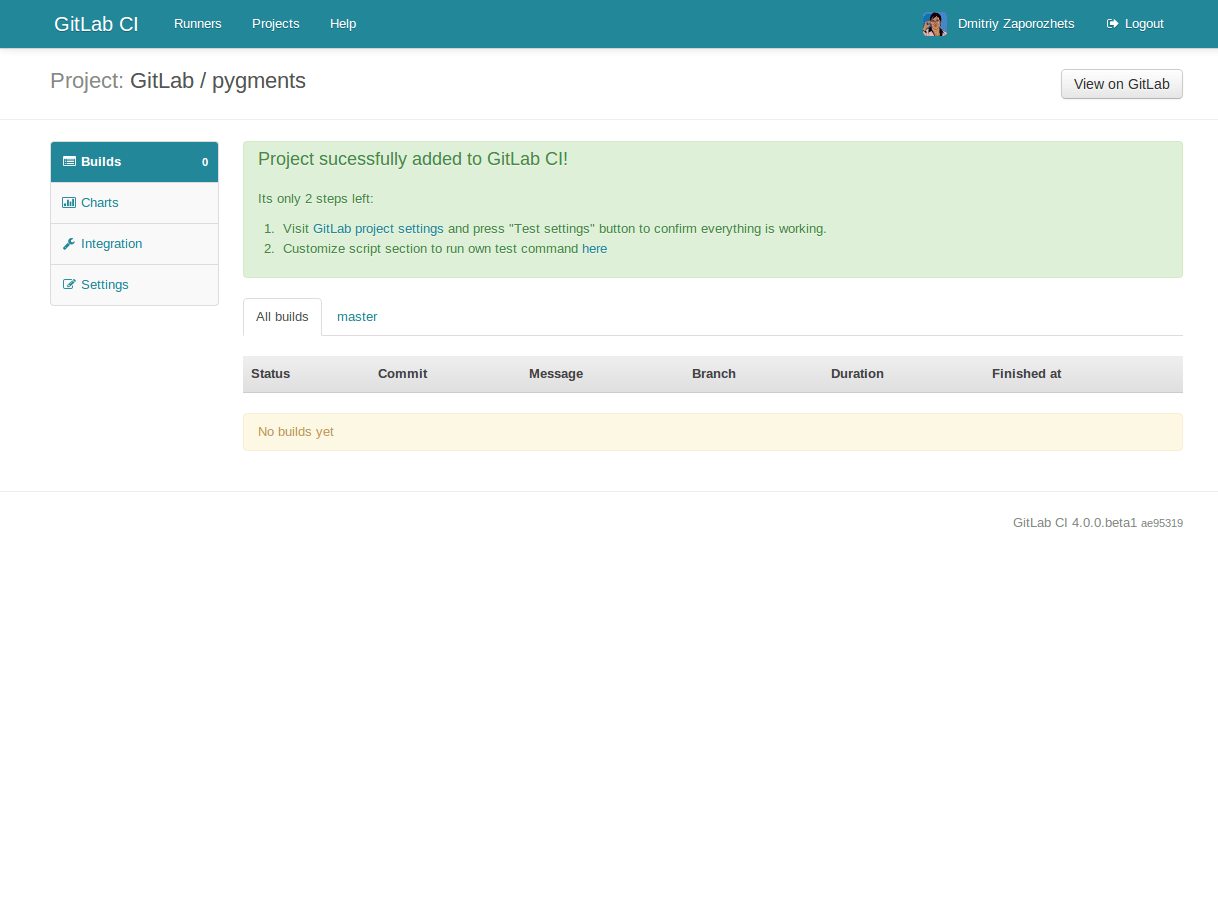Screen dimensions: 1218x913
Task: Open Settings text in the sidebar
Action: point(105,285)
